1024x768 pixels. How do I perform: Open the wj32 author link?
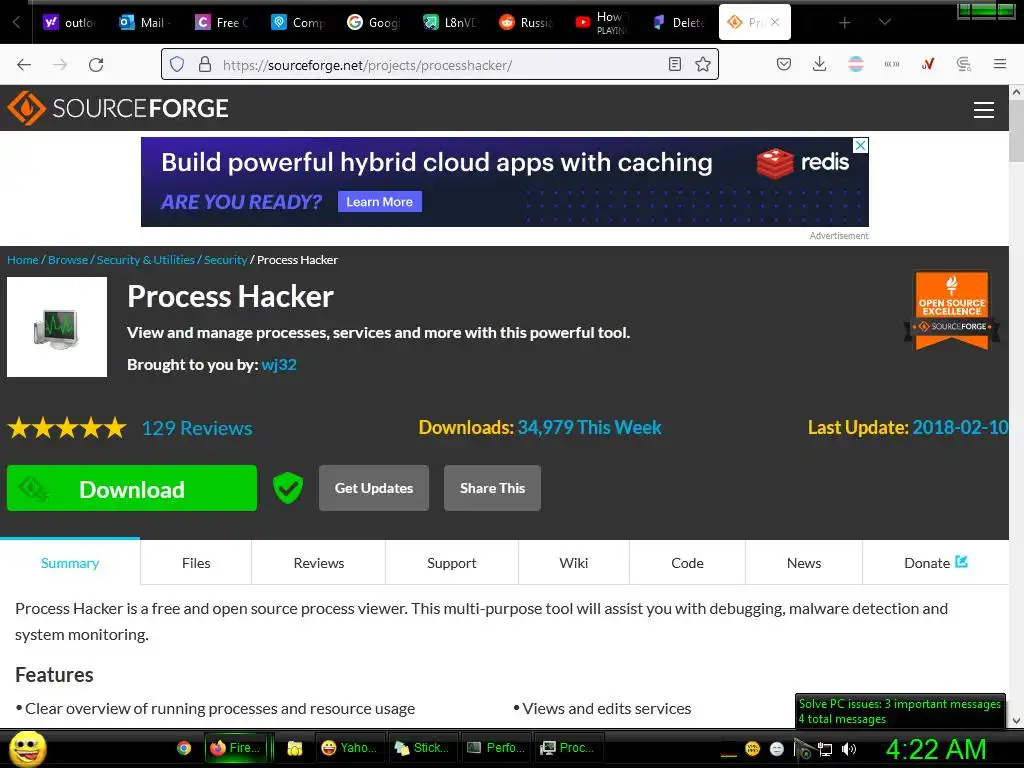pyautogui.click(x=279, y=364)
